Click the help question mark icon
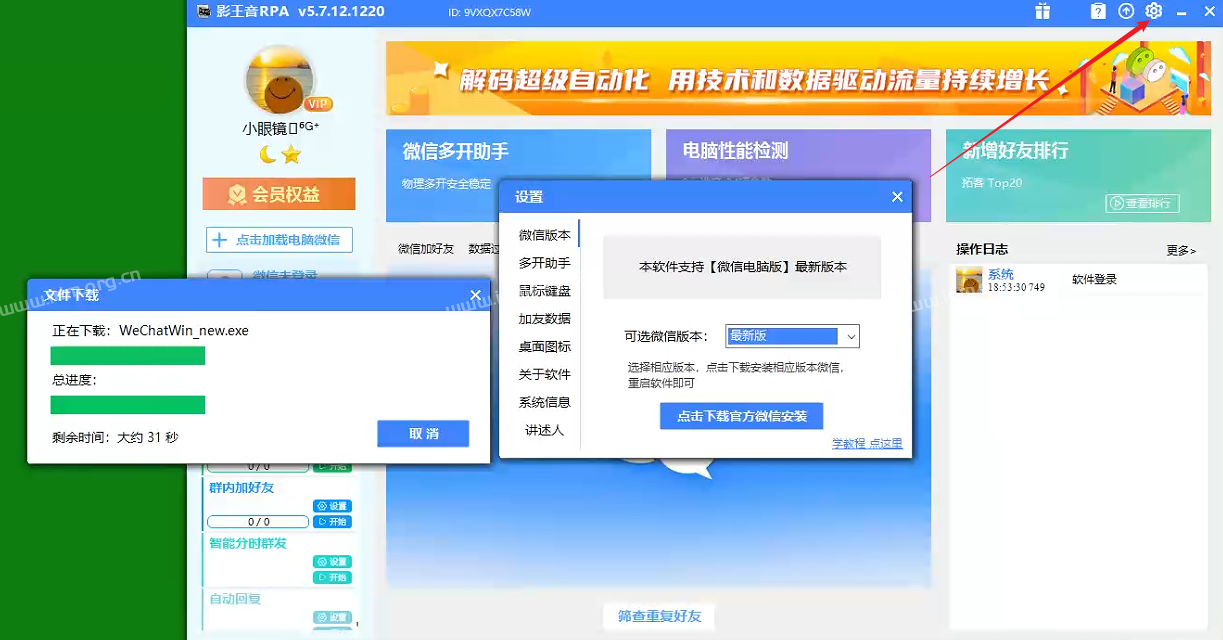 pyautogui.click(x=1098, y=11)
